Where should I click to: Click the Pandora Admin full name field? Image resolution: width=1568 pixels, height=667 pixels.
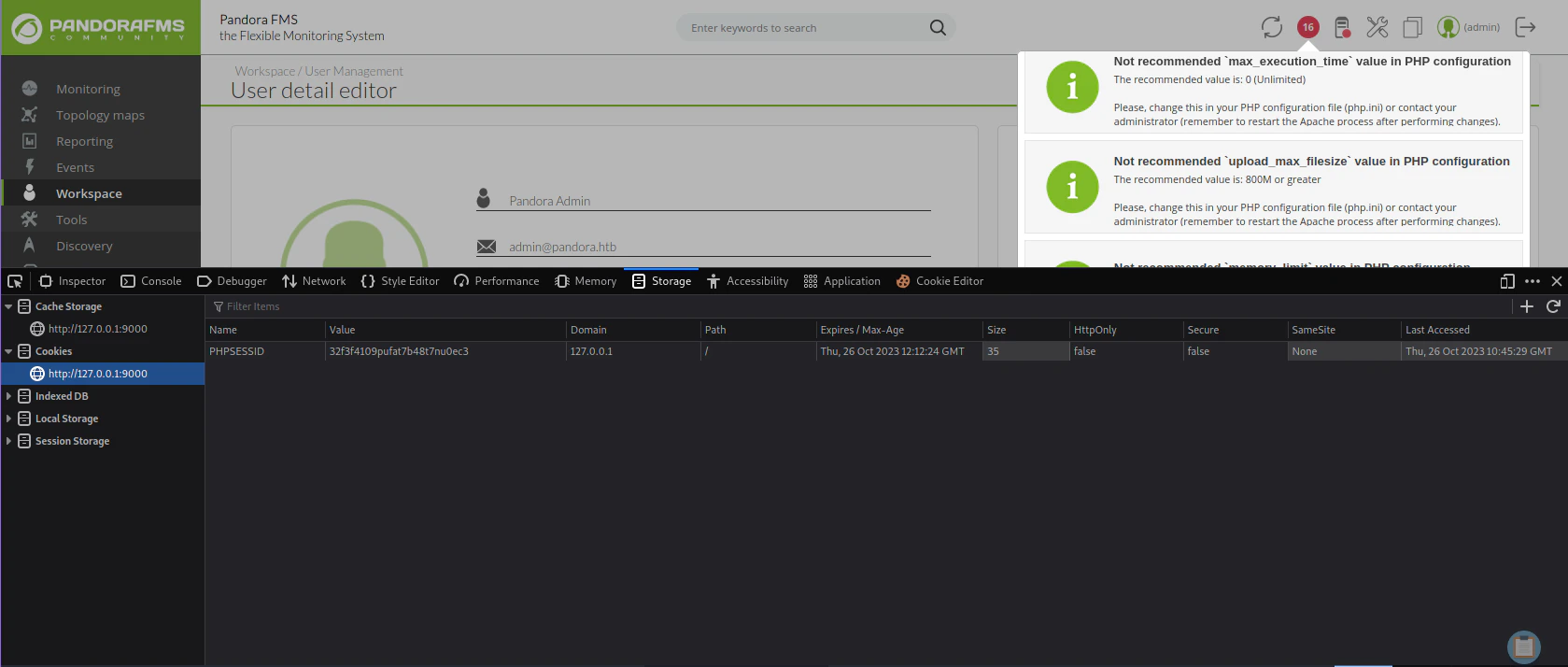(703, 201)
